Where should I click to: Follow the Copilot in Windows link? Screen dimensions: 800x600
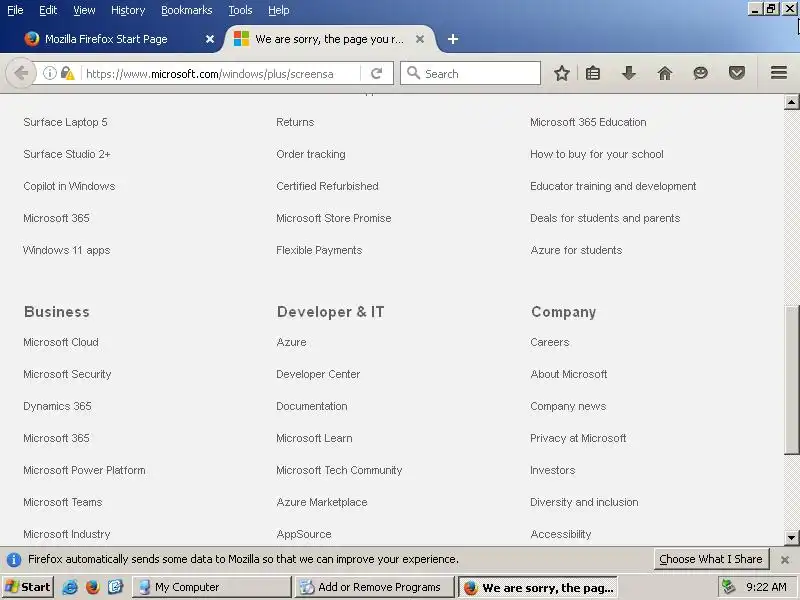pos(69,186)
